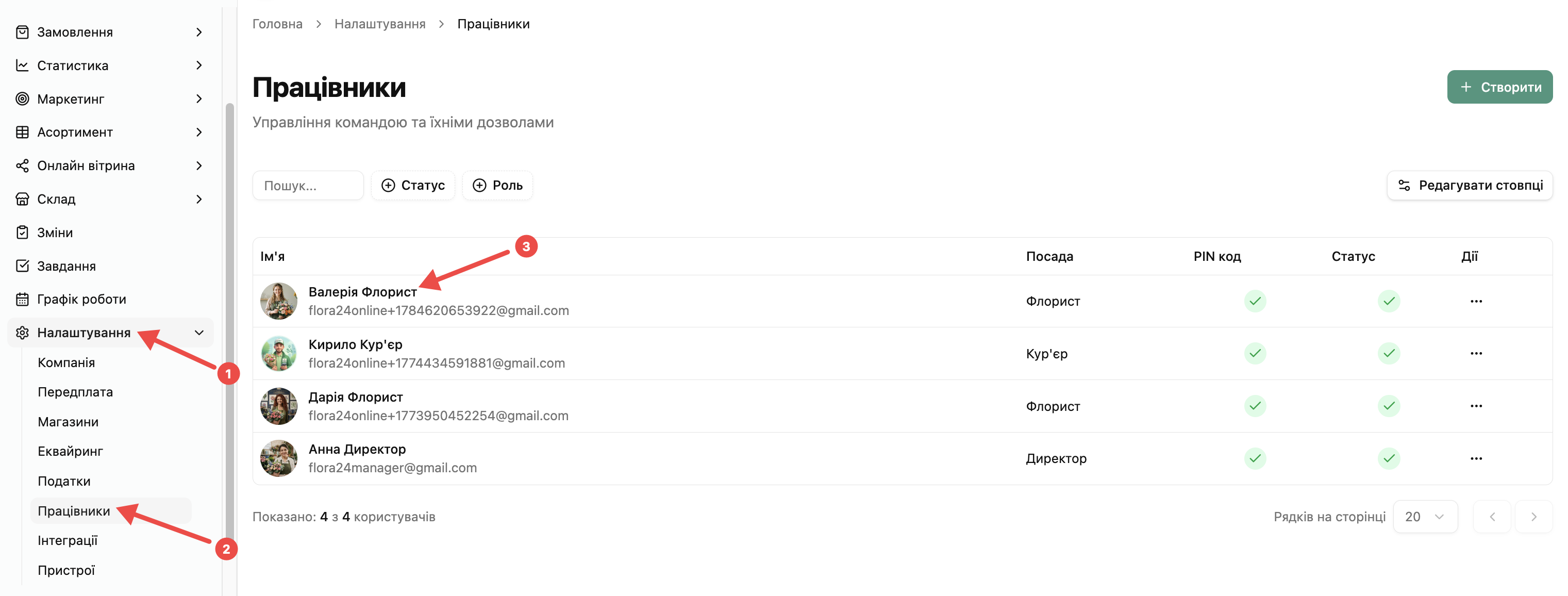The image size is (1568, 596).
Task: Open actions menu for Валерія Флорист
Action: (1476, 301)
